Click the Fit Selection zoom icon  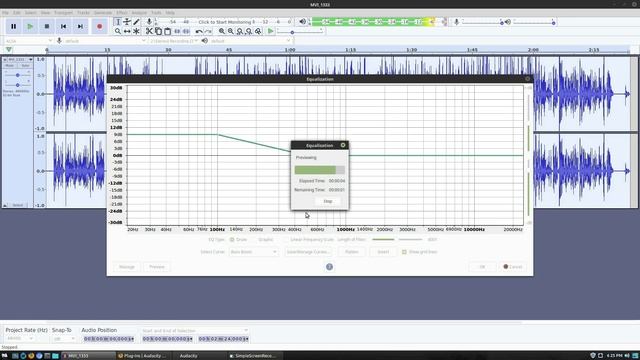[x=240, y=31]
